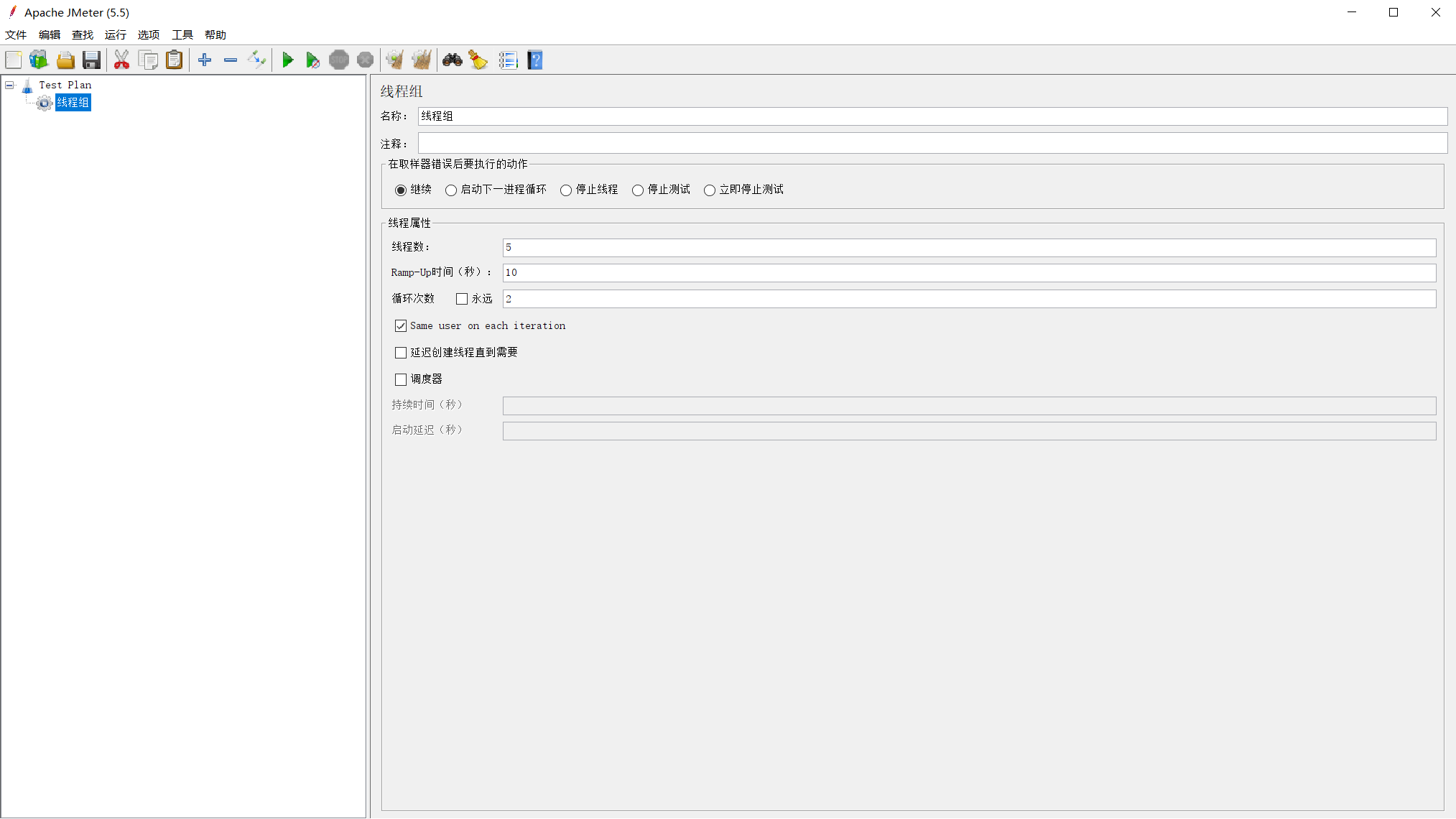The image size is (1456, 819).
Task: Uncheck Same user on each iteration
Action: point(401,326)
